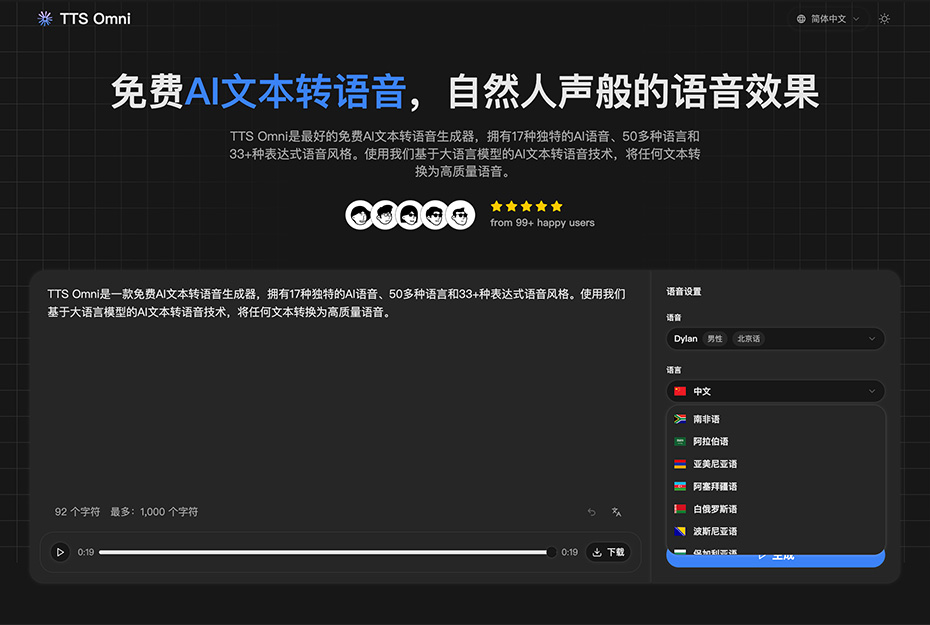Click the South Africa flag icon
This screenshot has height=625, width=930.
680,419
